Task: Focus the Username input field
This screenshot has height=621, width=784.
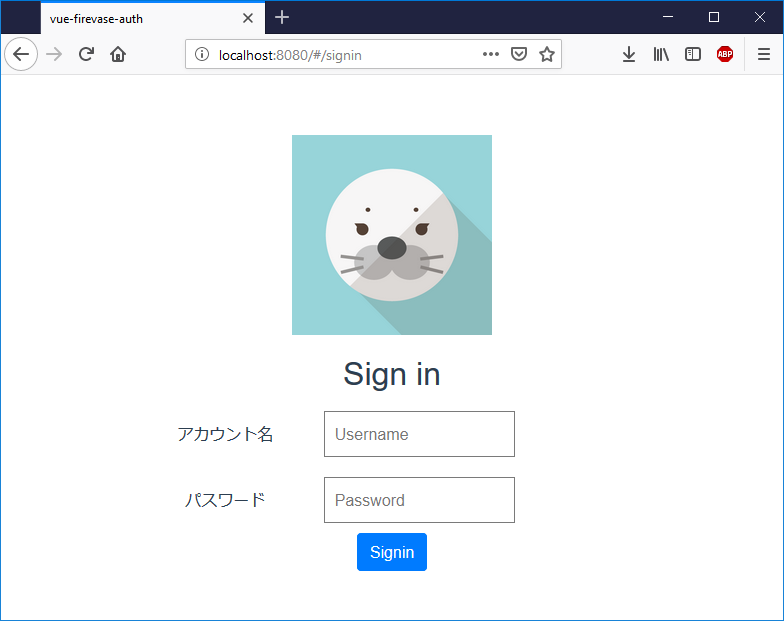Action: 419,434
